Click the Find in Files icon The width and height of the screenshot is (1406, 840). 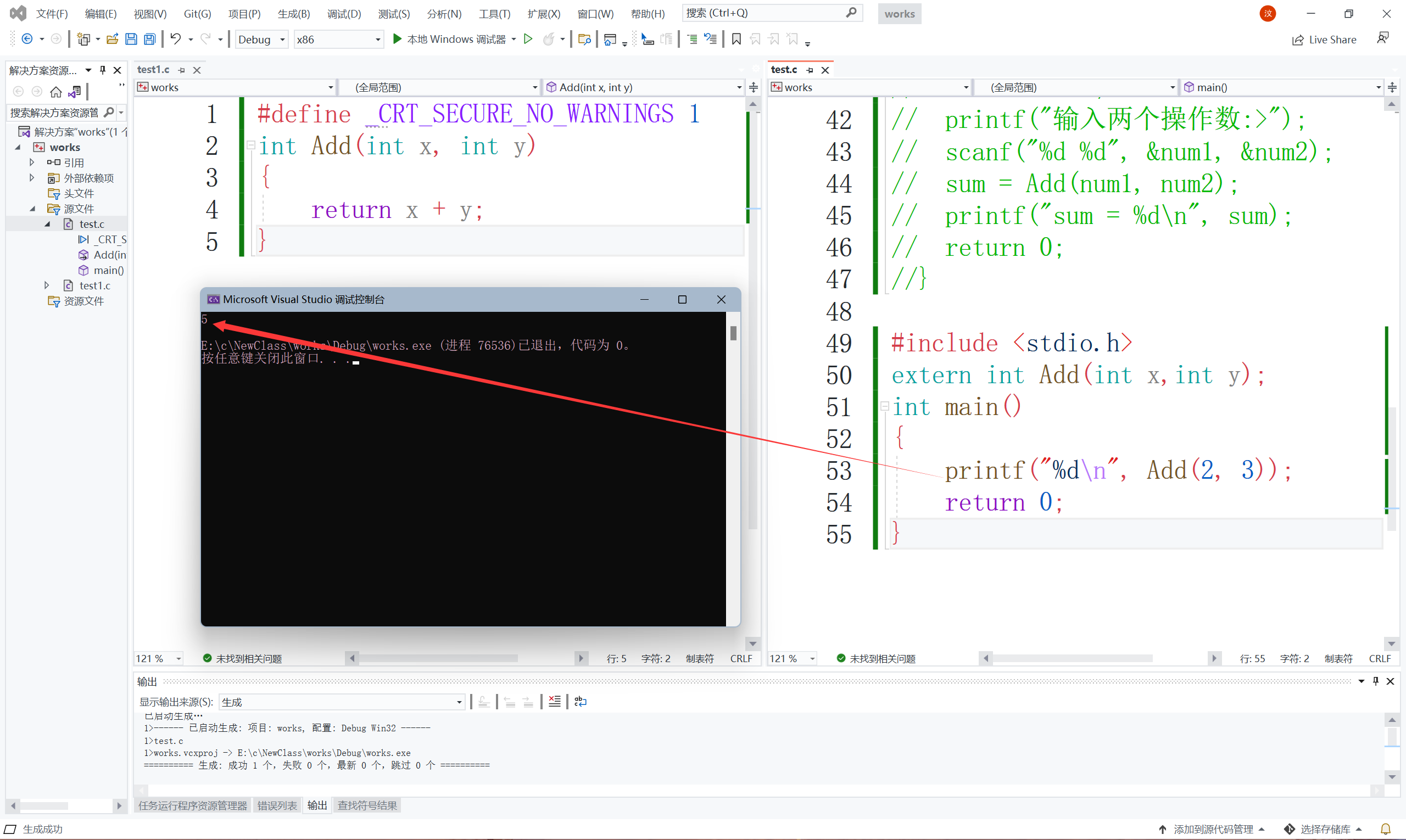coord(584,39)
